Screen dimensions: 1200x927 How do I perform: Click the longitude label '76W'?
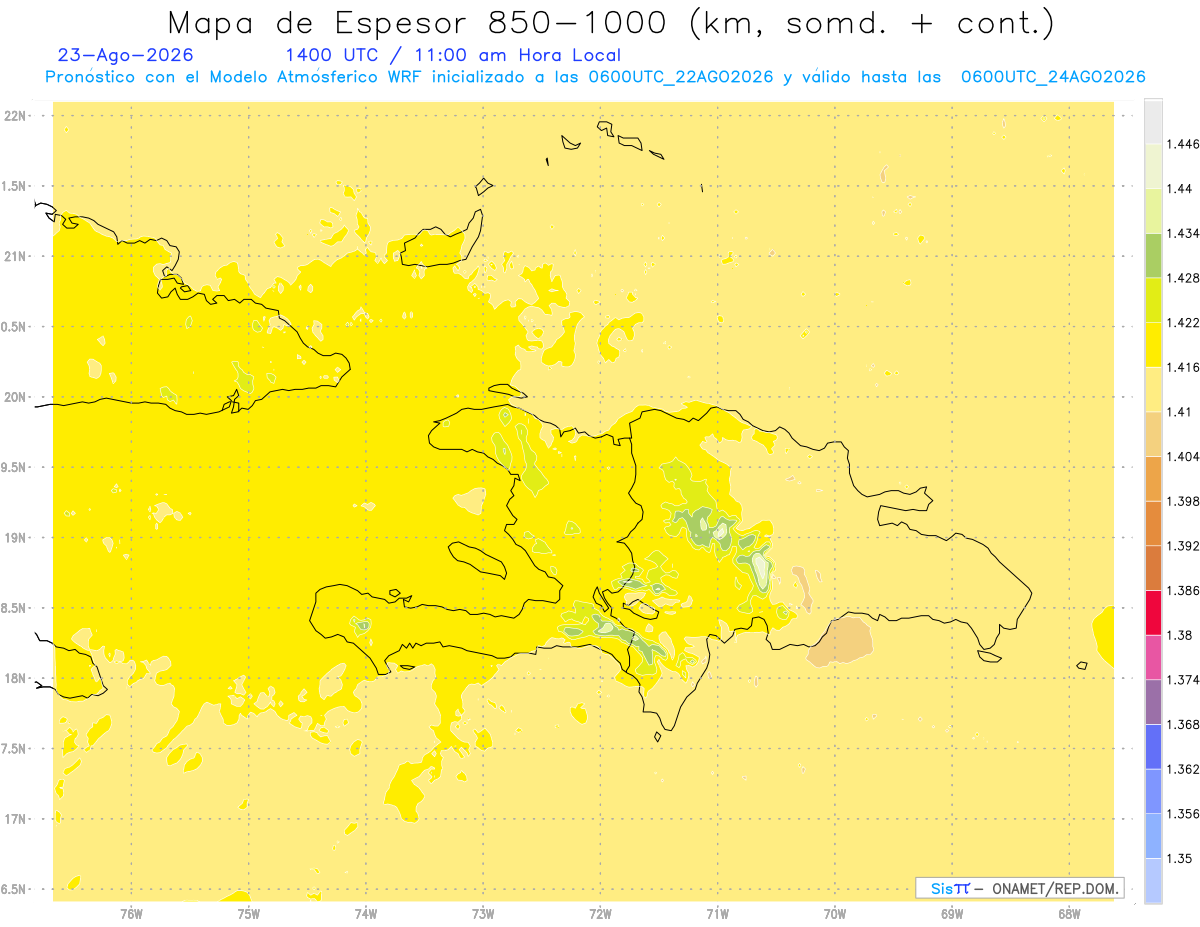pos(131,914)
